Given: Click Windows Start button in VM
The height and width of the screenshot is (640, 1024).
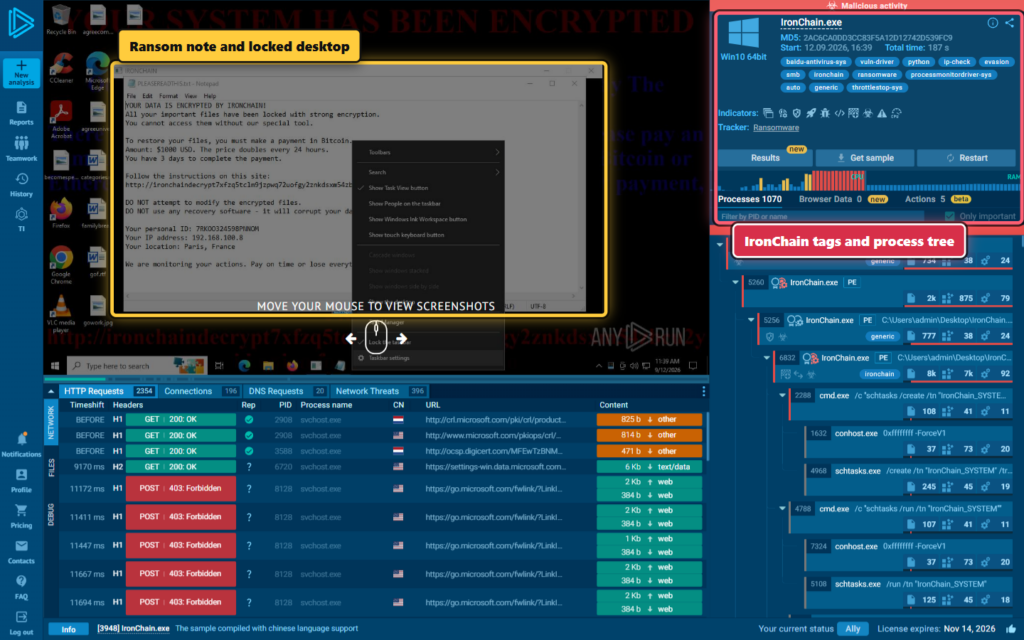Looking at the screenshot, I should tap(55, 366).
